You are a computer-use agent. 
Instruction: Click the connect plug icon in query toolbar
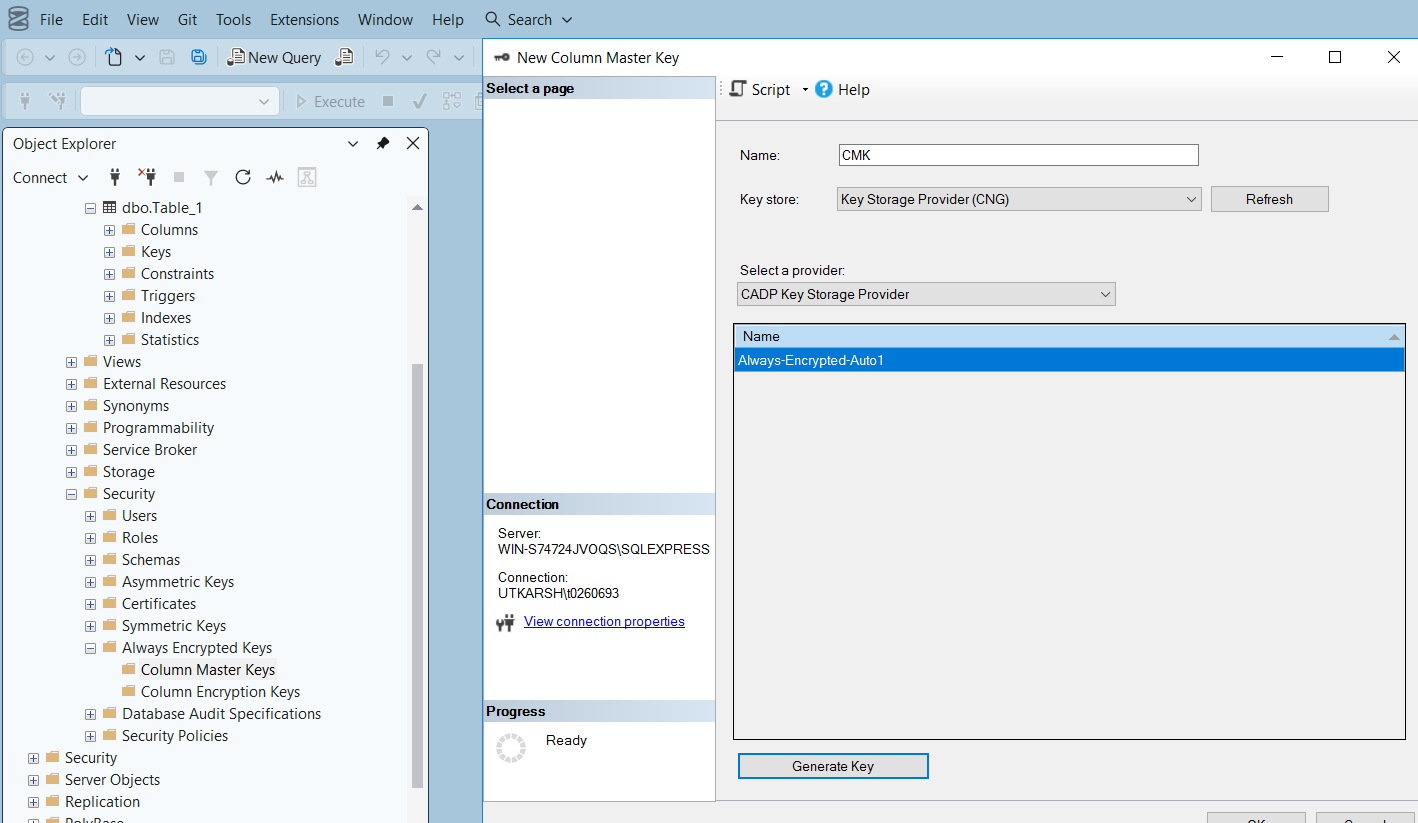pyautogui.click(x=26, y=101)
